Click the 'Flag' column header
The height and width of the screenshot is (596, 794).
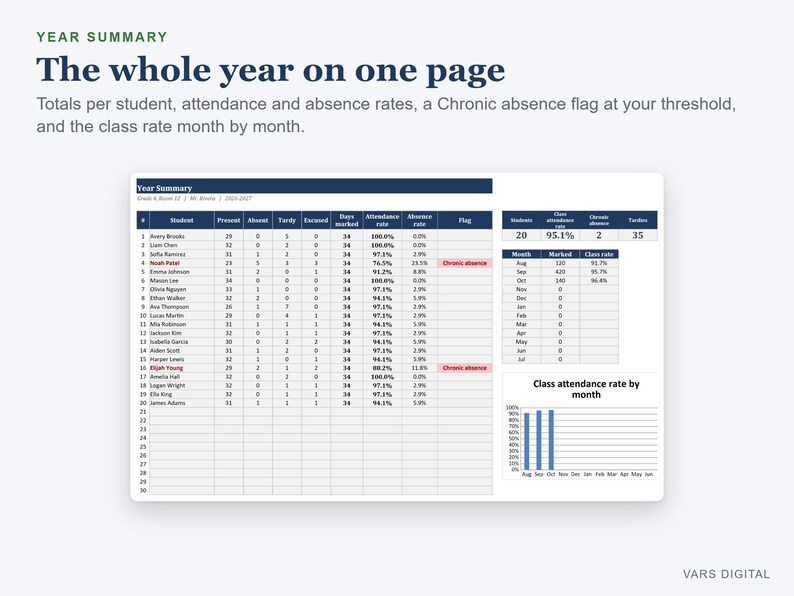[x=465, y=220]
